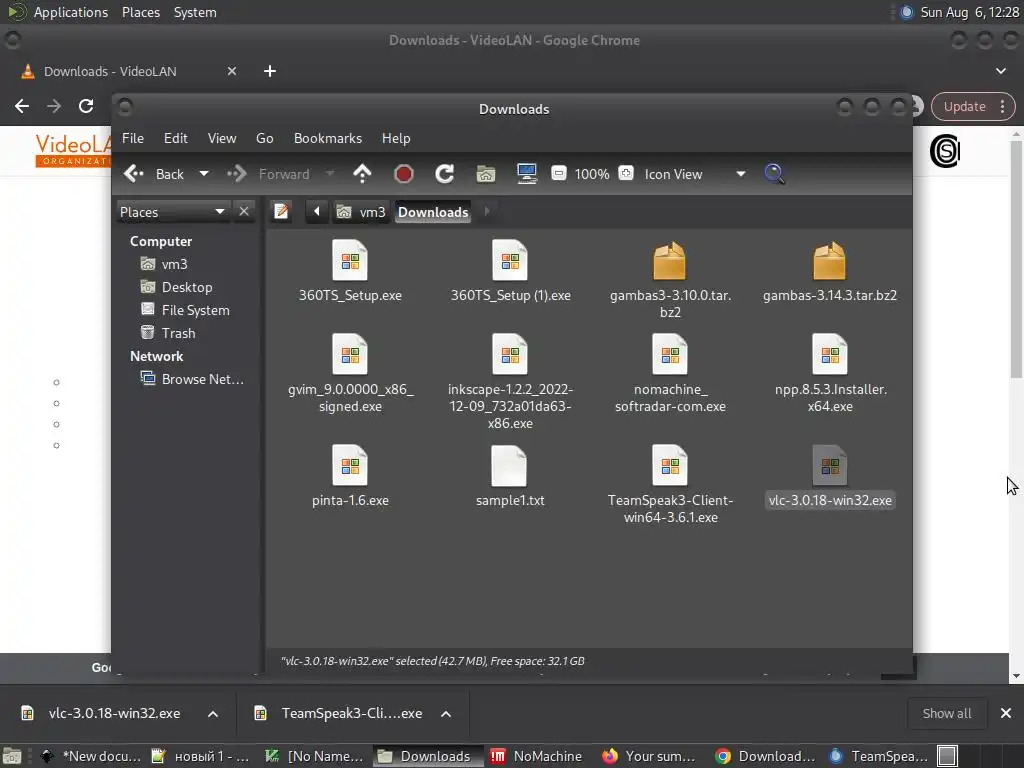Expand options for vlc-3.0.18-win32.exe download
This screenshot has height=768, width=1024.
click(213, 714)
